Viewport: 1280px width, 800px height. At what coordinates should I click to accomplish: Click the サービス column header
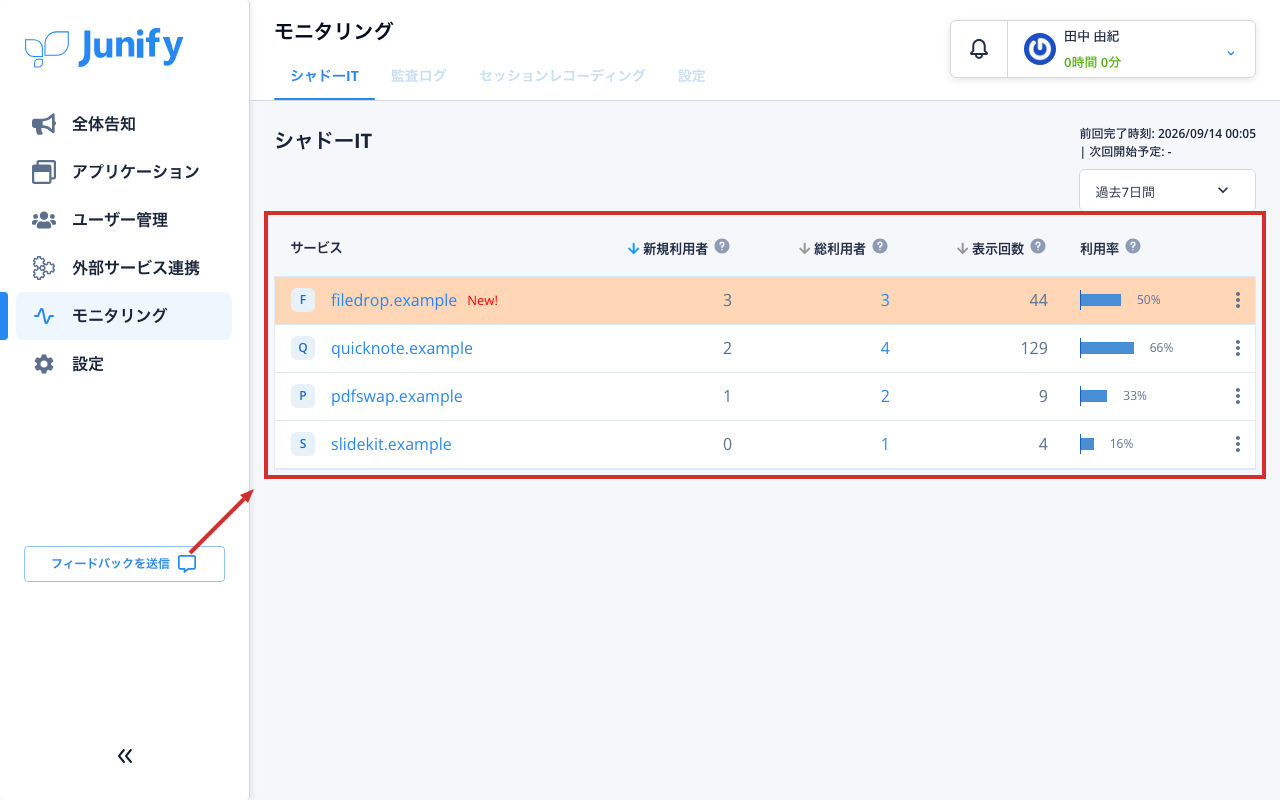click(316, 248)
